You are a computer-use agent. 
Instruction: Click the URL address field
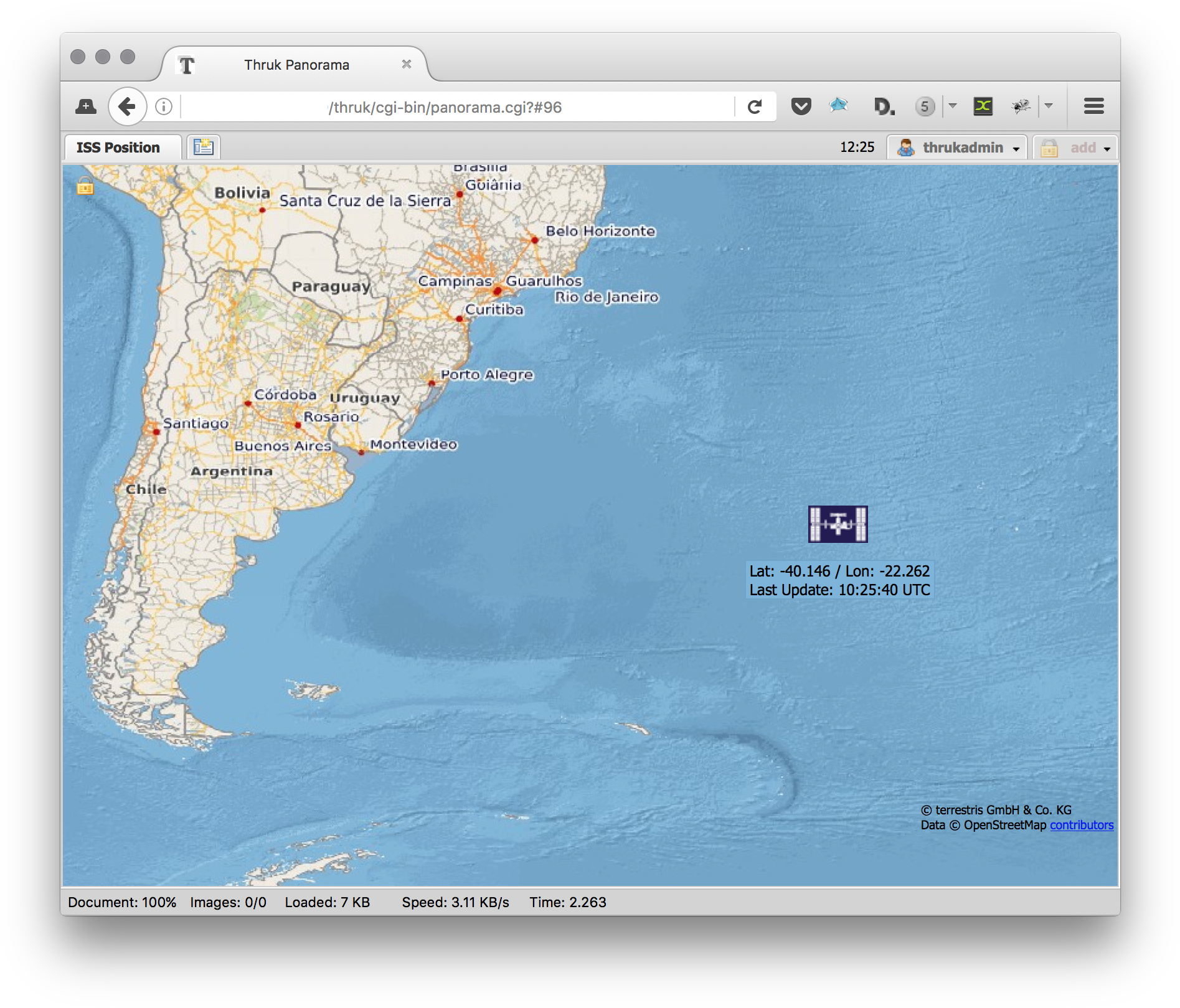445,107
